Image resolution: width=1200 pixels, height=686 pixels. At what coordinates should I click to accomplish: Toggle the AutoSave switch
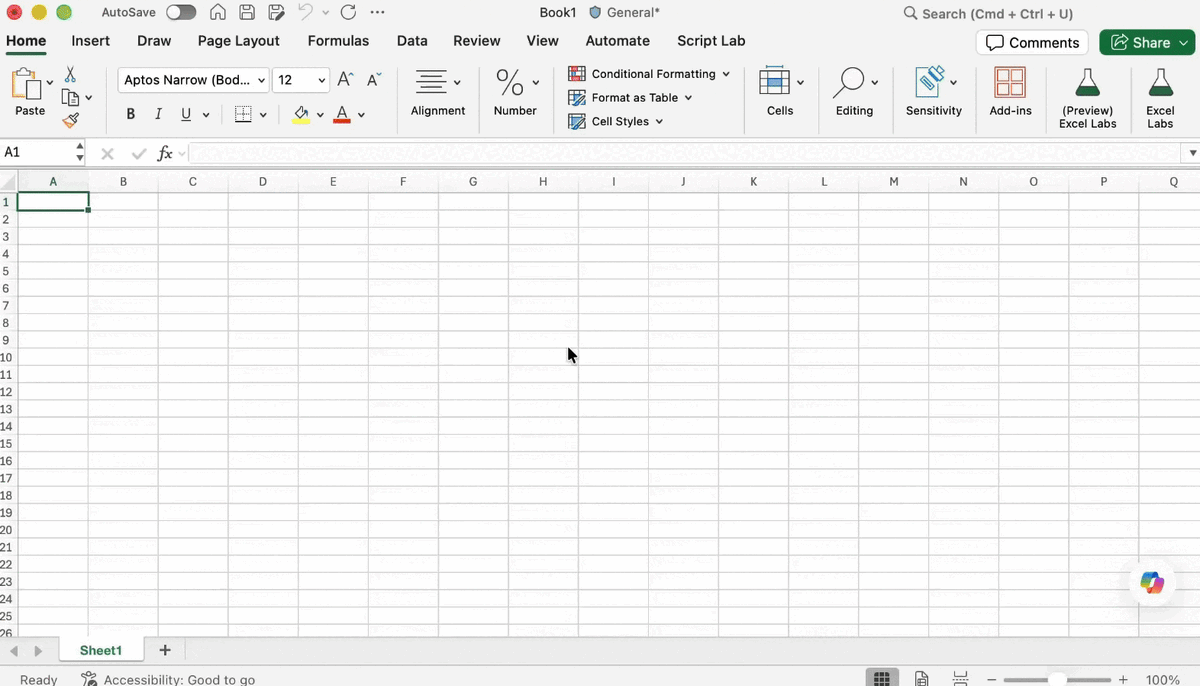point(181,13)
